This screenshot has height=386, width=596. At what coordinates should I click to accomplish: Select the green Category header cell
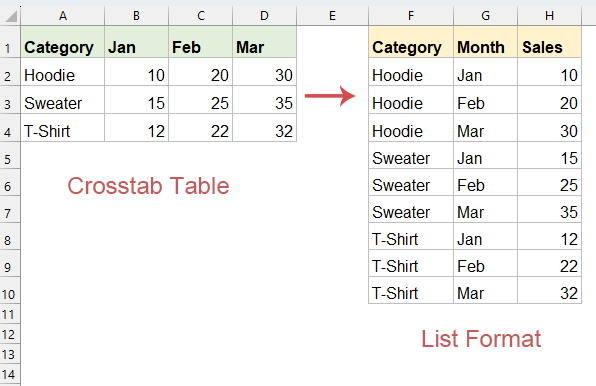[x=63, y=42]
